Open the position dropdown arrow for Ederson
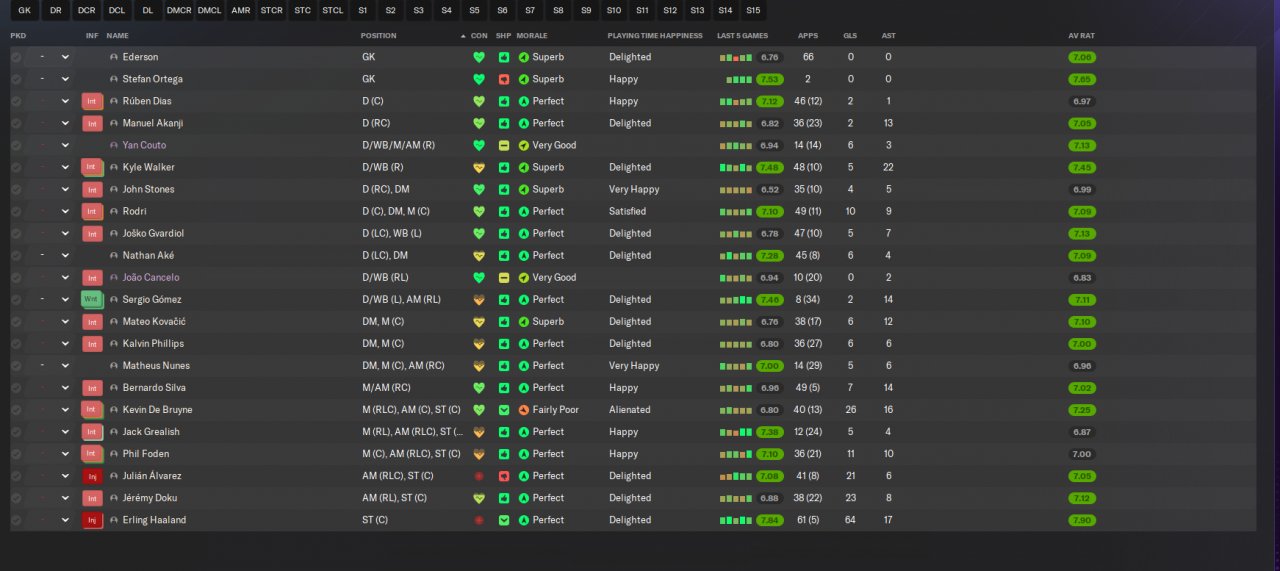The image size is (1280, 571). [65, 57]
